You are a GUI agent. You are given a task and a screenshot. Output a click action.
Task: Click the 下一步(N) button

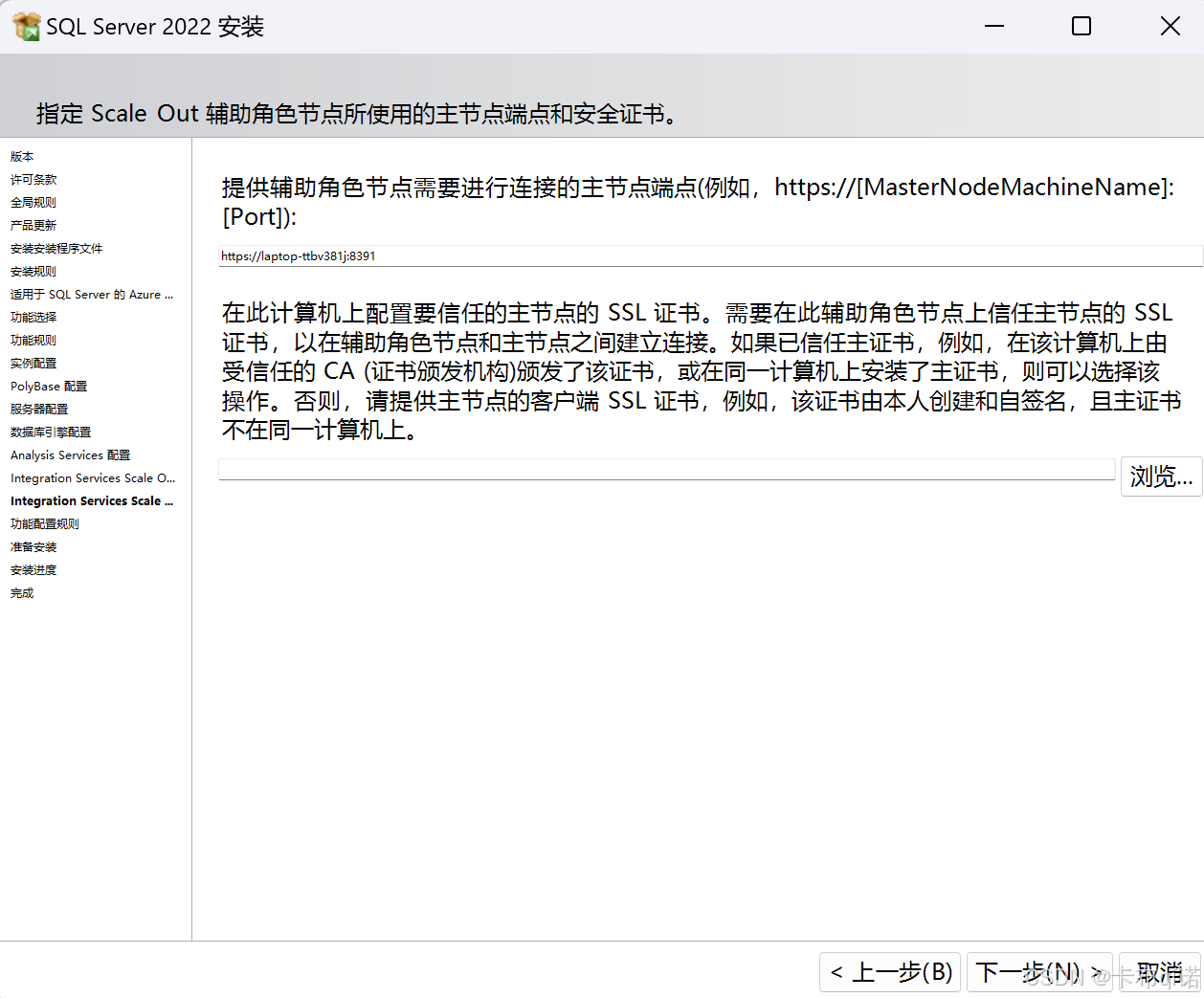click(1038, 972)
